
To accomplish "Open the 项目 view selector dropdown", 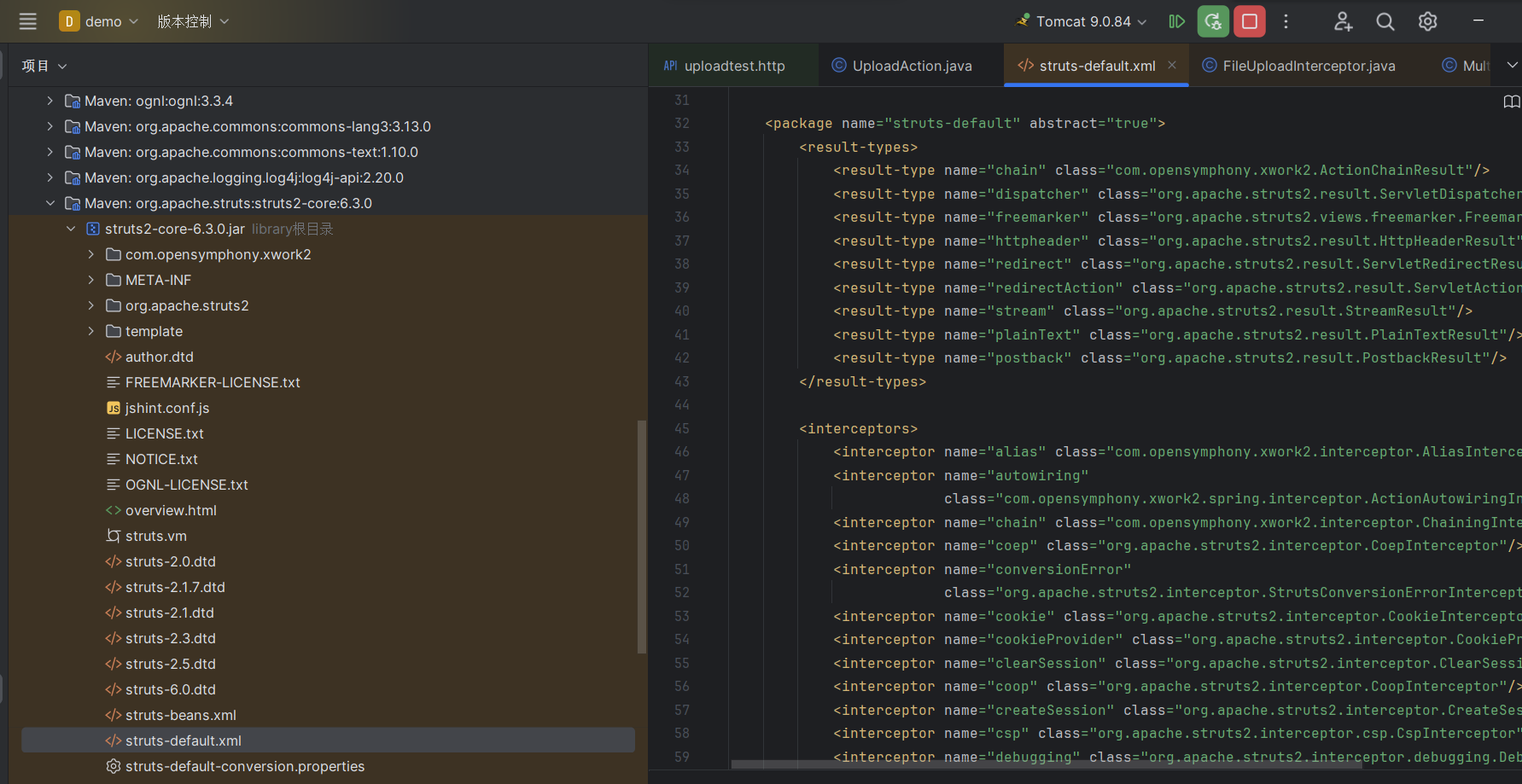I will point(44,66).
